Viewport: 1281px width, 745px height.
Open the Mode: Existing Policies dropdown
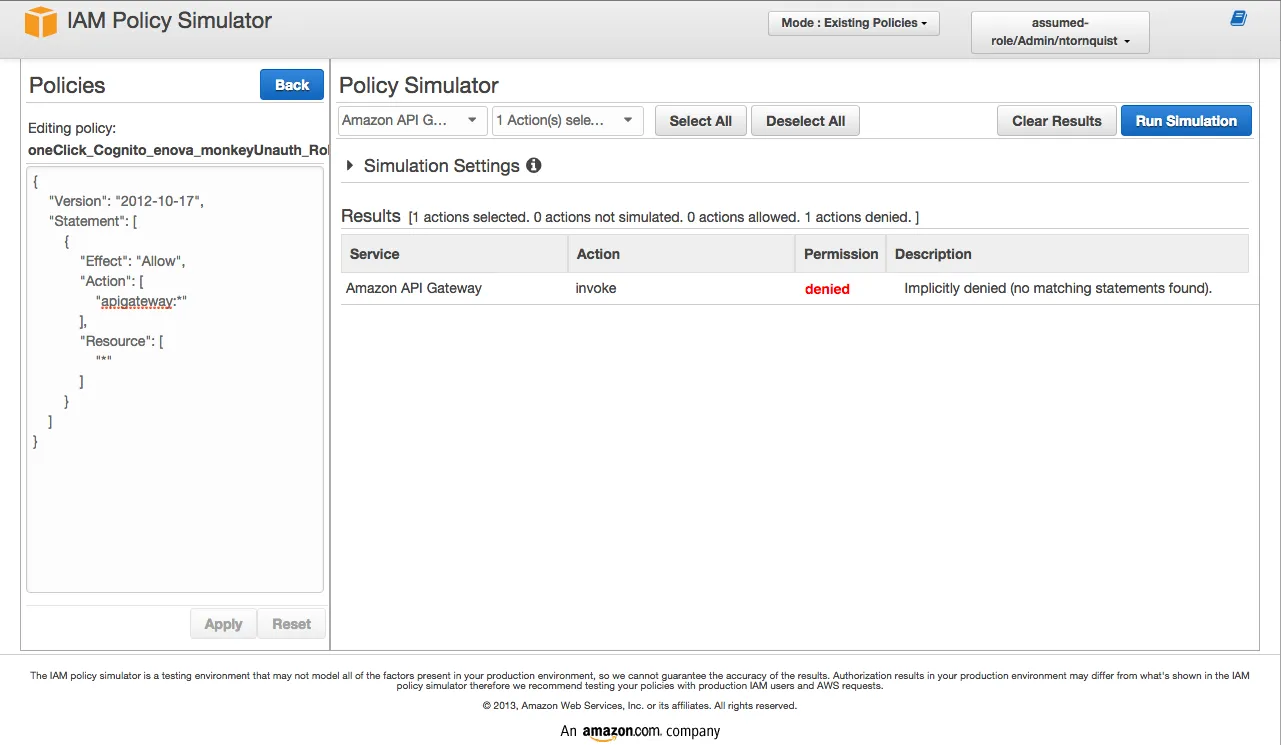[854, 23]
